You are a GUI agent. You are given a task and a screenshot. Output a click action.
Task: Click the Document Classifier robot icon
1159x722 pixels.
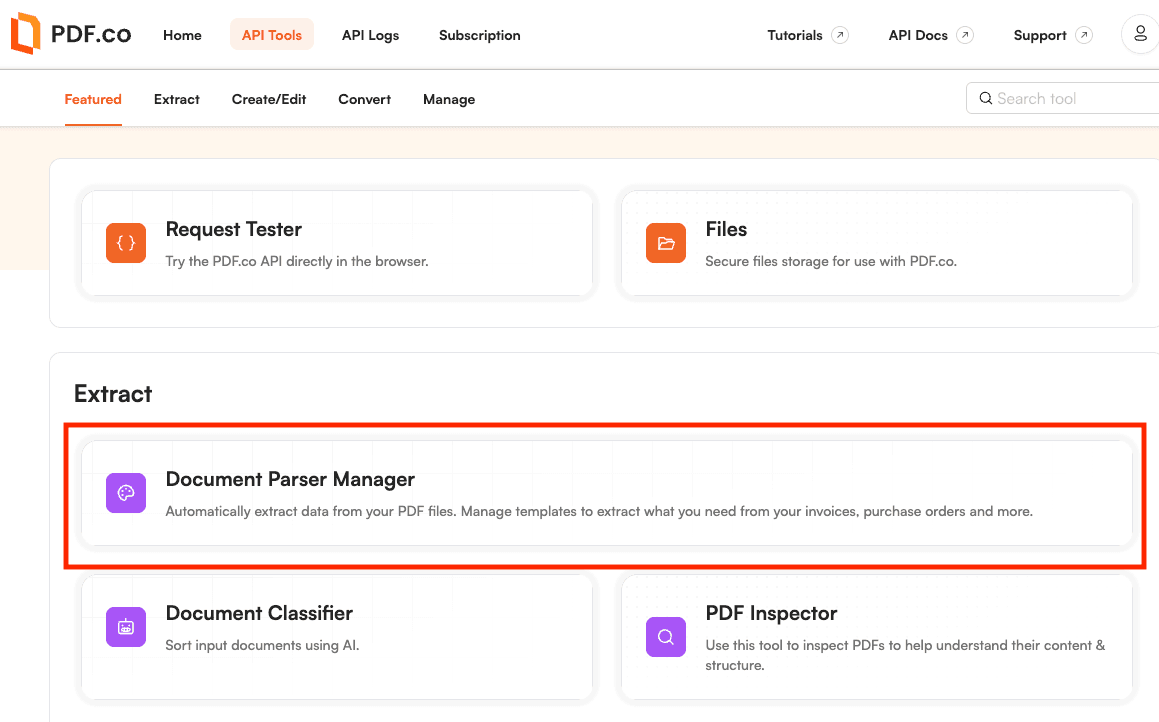click(x=126, y=627)
